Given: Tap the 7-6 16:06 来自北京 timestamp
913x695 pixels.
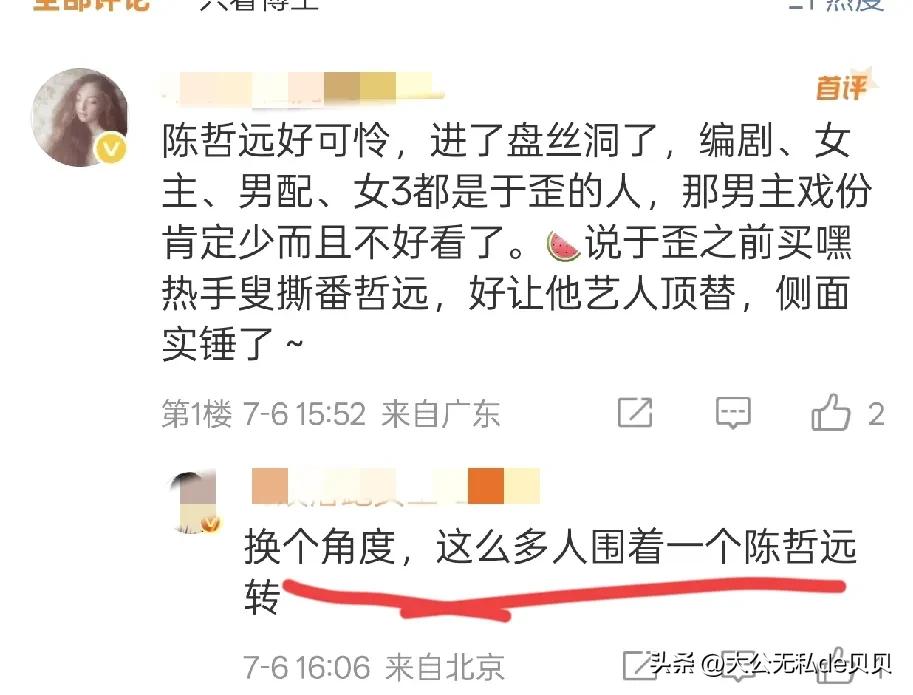Looking at the screenshot, I should (374, 667).
